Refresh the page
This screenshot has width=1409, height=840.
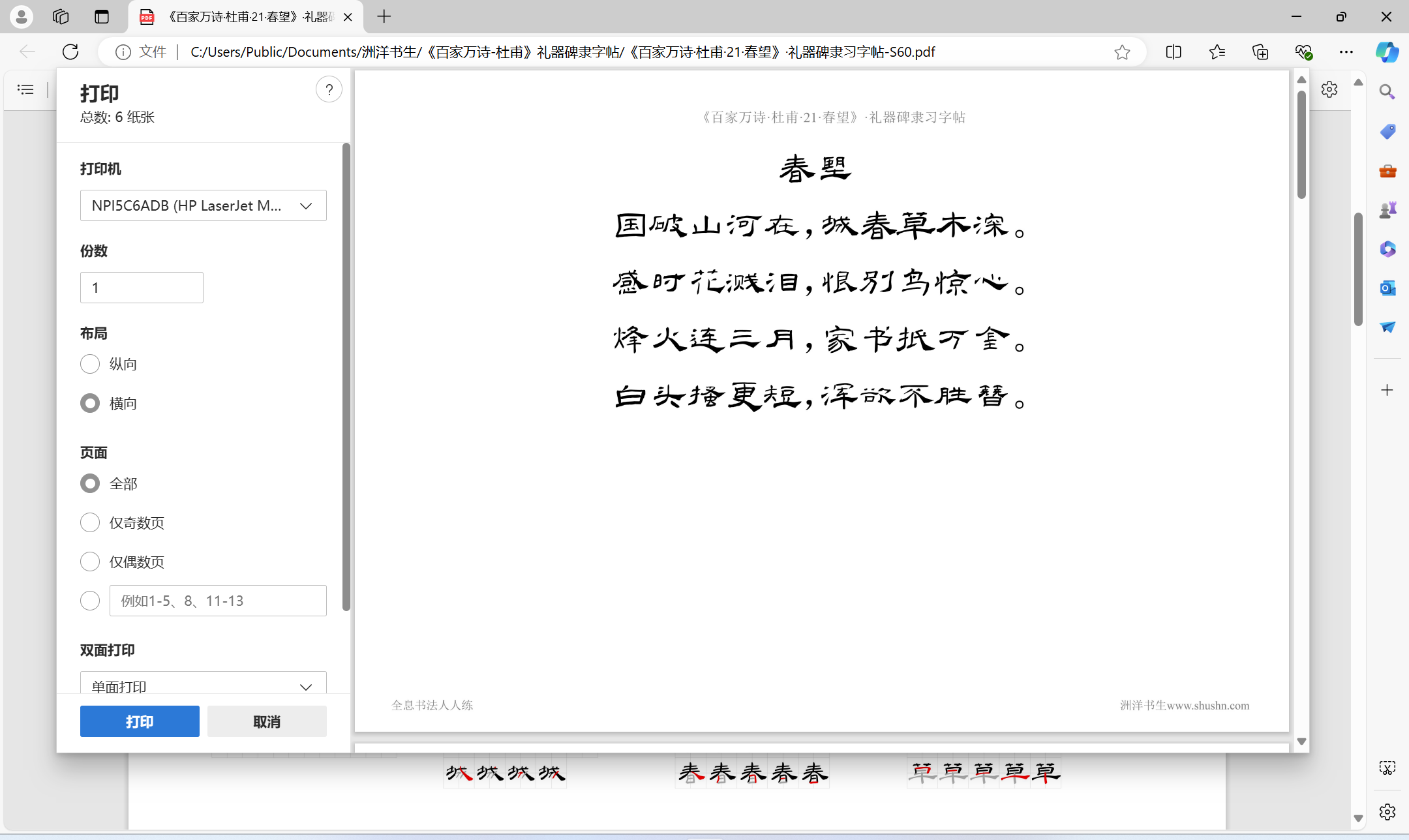click(70, 52)
